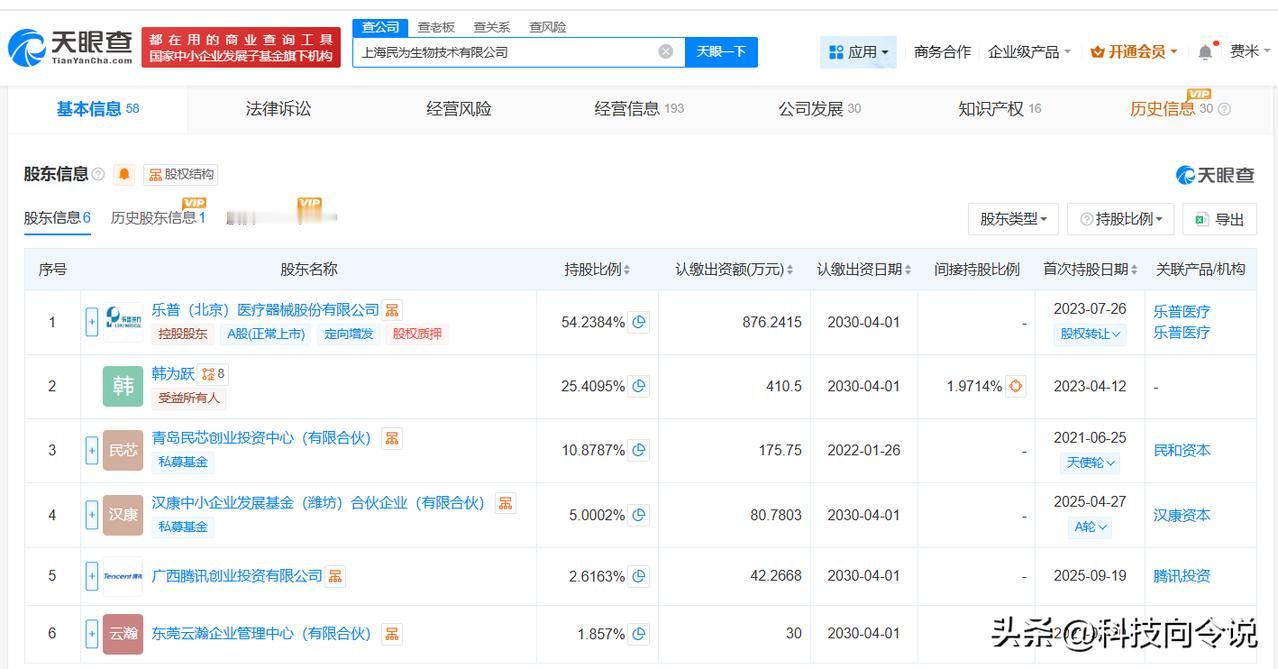The width and height of the screenshot is (1278, 669).
Task: Click the pie chart icon next to 5.0002%
Action: [639, 515]
